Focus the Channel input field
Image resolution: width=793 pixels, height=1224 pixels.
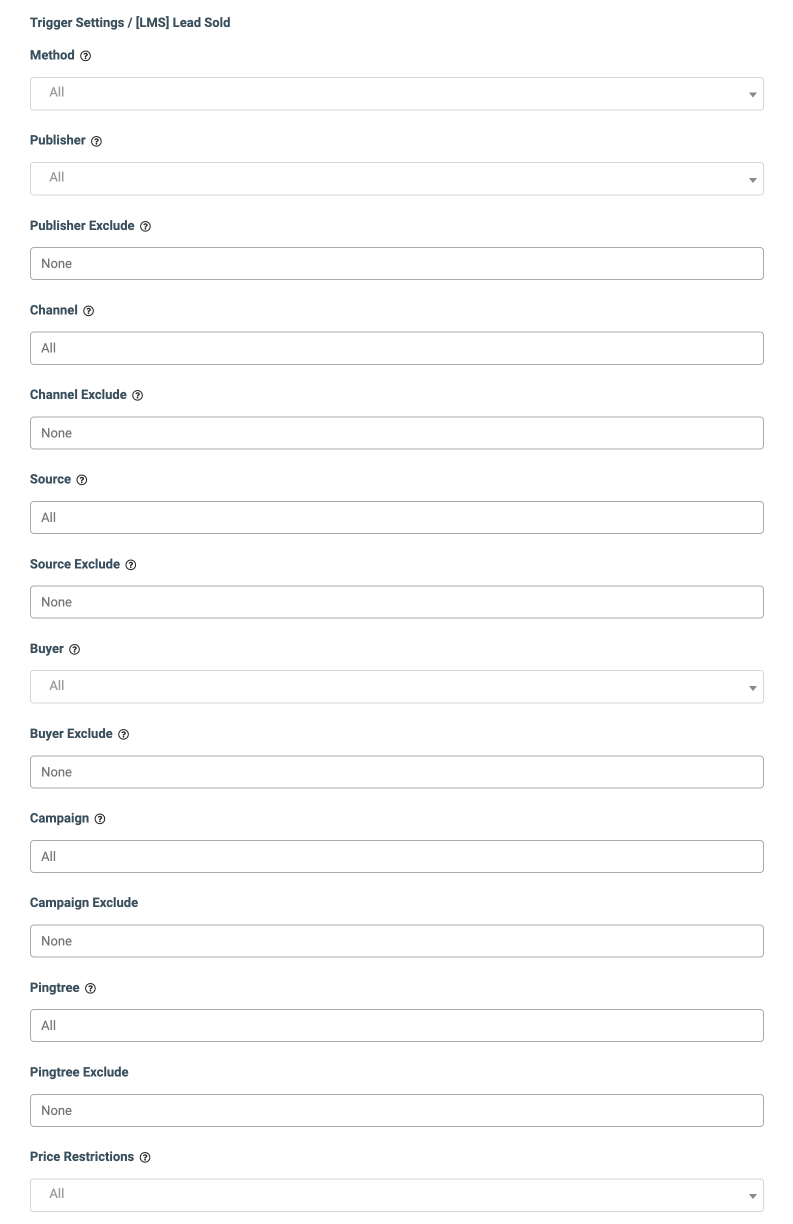pyautogui.click(x=397, y=348)
